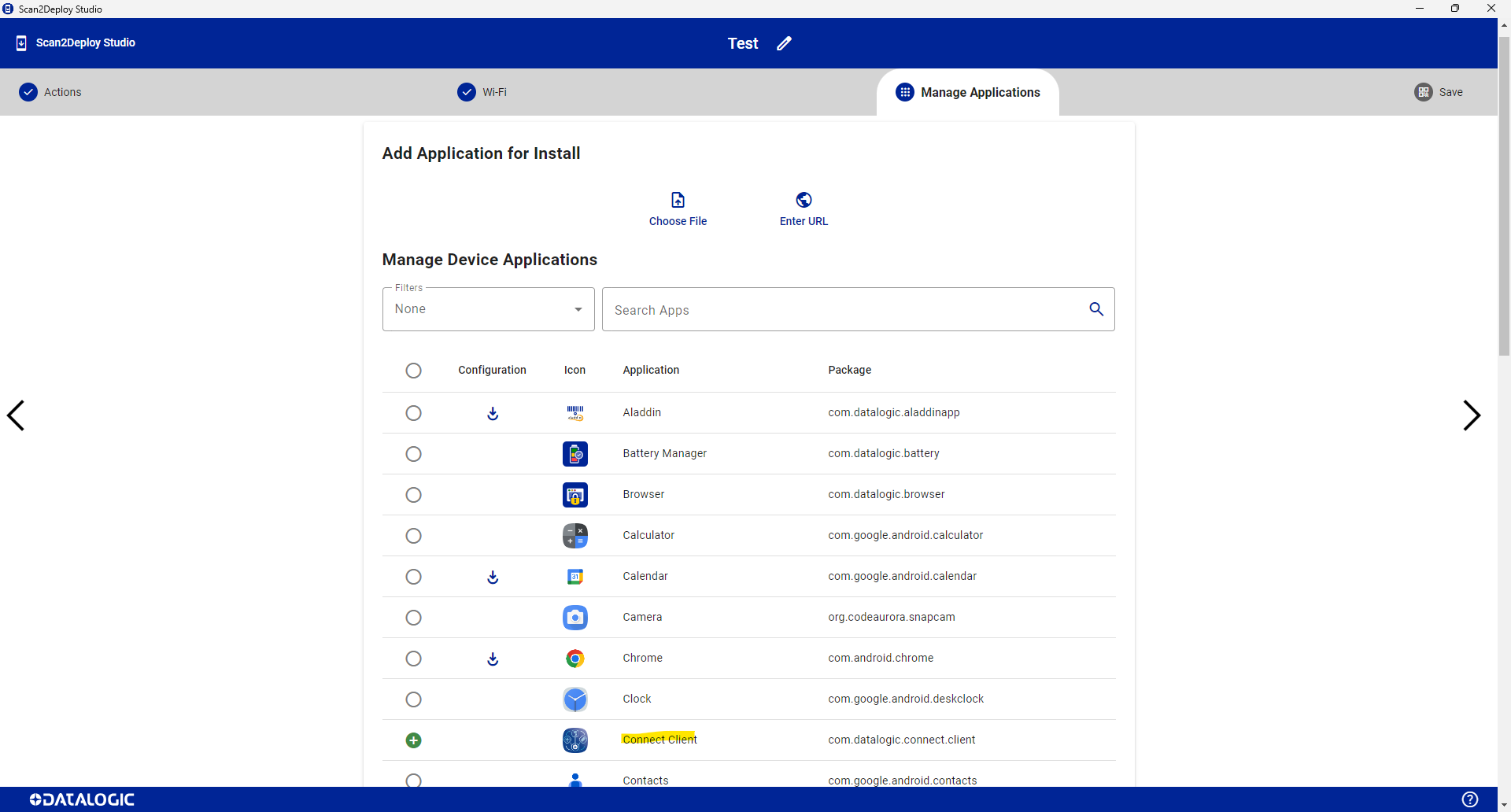Select the Camera row circle
The image size is (1511, 812).
[413, 618]
